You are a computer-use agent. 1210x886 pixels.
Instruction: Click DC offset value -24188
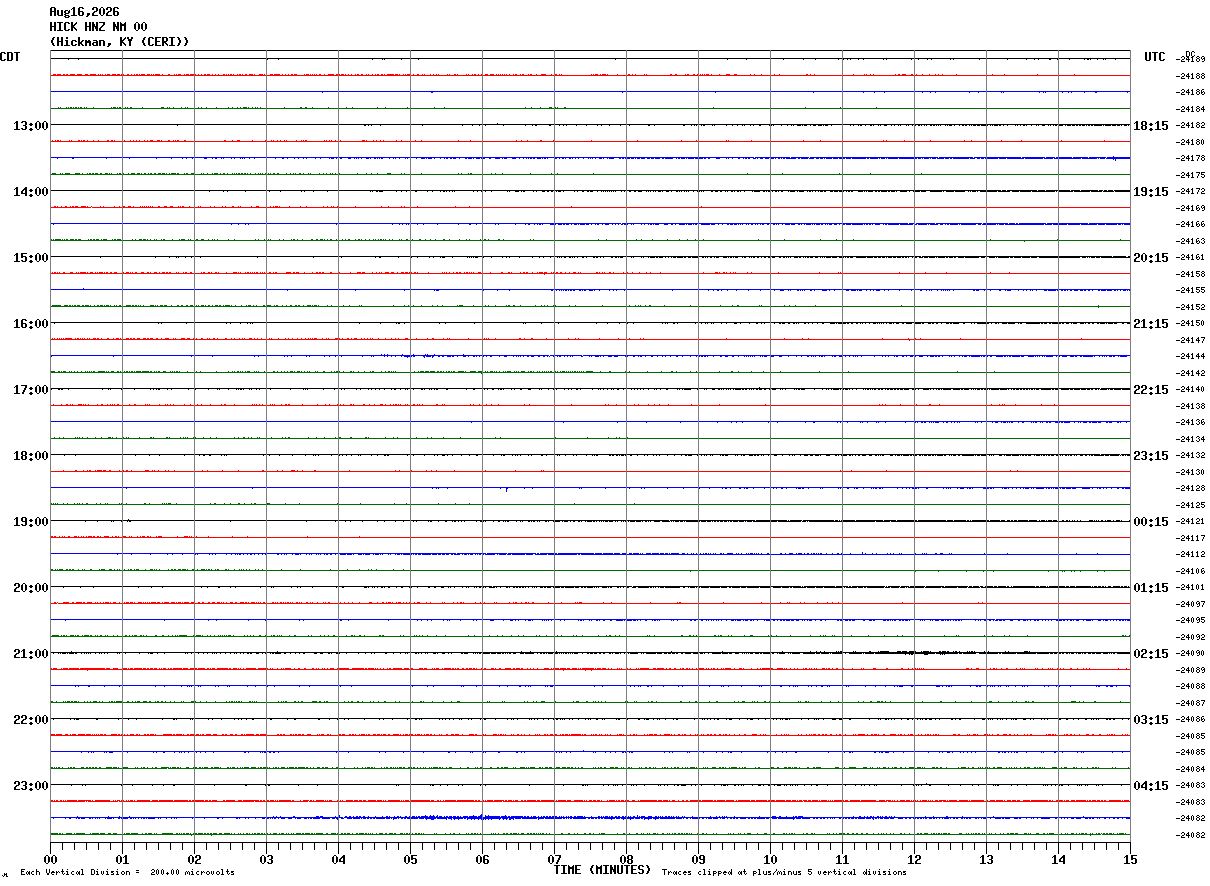tap(1190, 76)
